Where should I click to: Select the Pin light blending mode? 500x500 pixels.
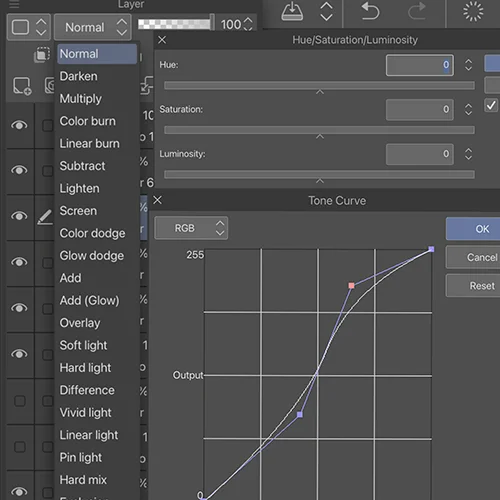(x=97, y=457)
